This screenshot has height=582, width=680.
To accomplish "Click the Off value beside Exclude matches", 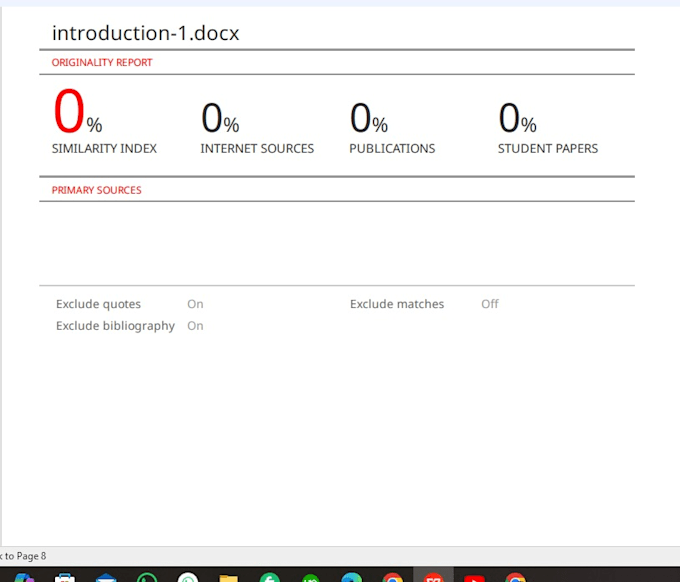I will point(490,304).
